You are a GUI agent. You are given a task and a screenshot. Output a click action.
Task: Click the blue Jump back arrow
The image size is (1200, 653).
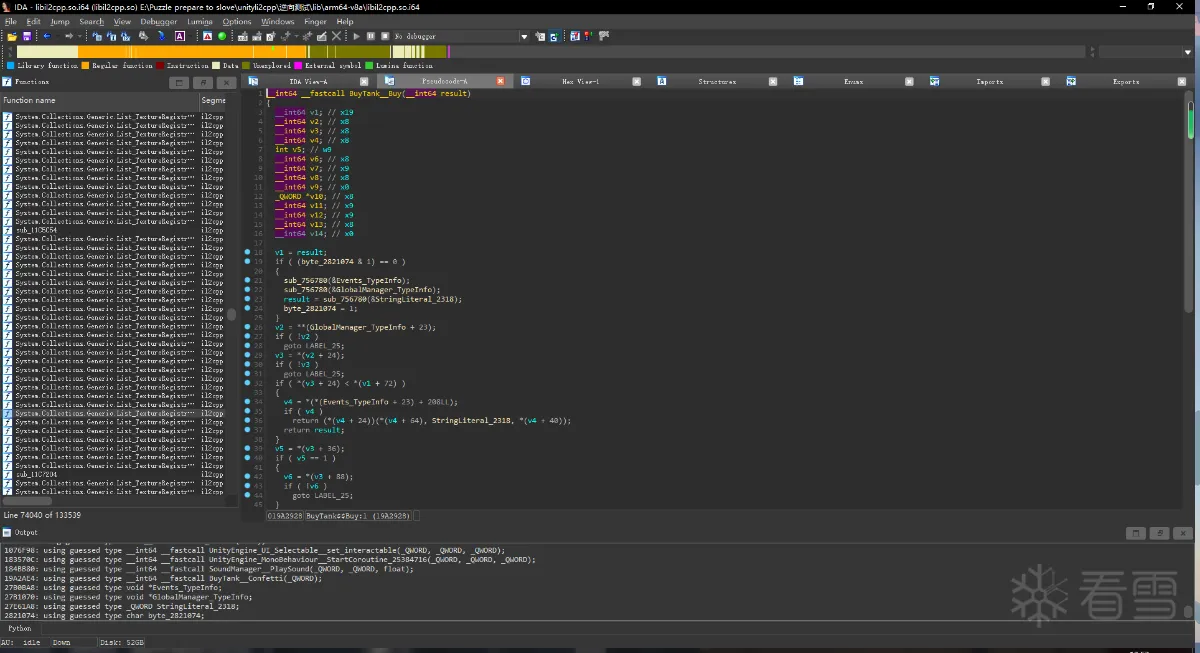pos(47,36)
